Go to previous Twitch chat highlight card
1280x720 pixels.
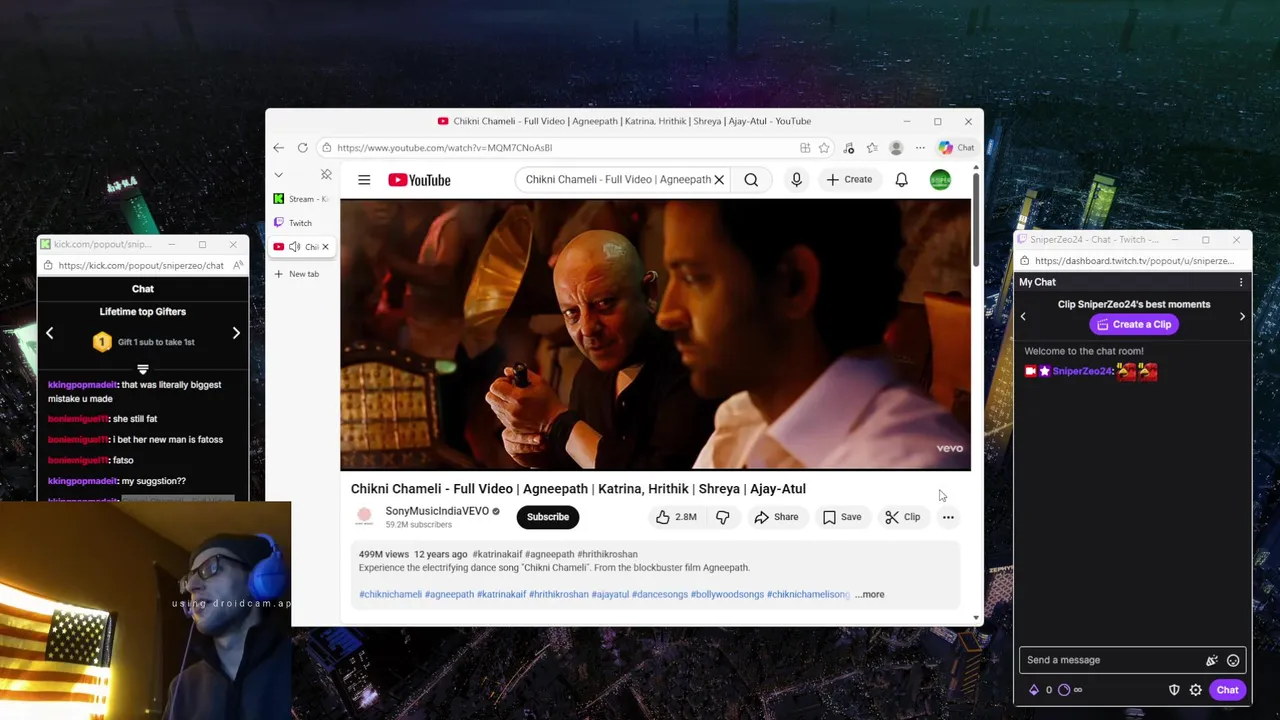point(1022,316)
